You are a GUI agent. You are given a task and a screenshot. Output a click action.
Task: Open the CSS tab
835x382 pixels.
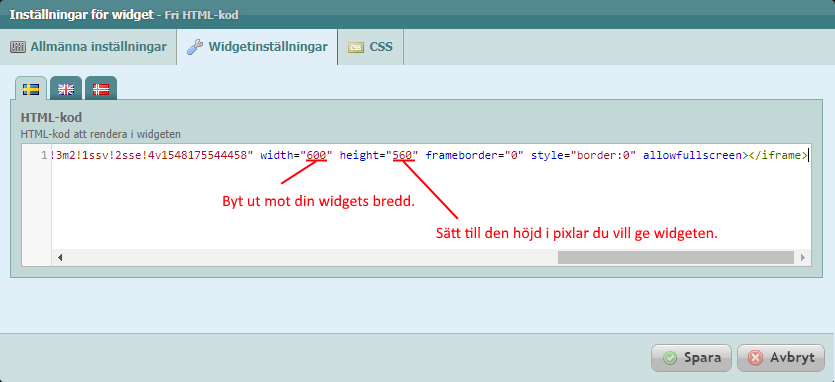[371, 46]
